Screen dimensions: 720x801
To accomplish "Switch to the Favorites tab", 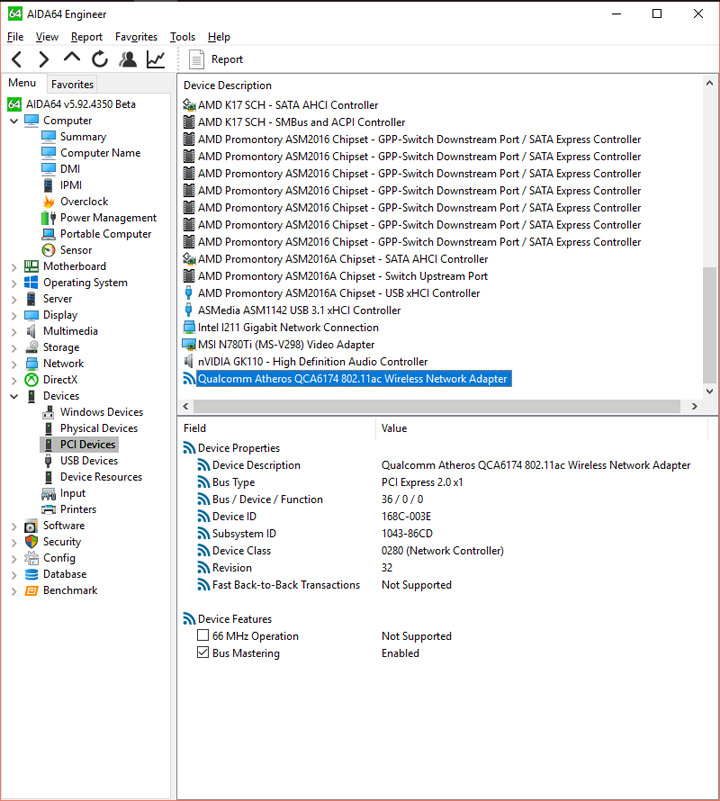I will tap(72, 84).
